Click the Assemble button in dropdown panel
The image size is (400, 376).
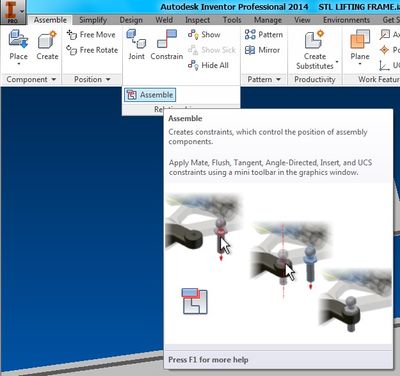[150, 95]
